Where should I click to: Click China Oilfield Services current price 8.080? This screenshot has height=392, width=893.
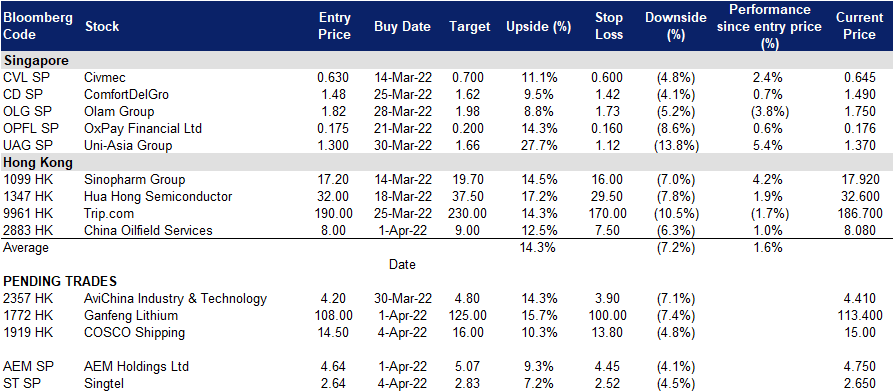(859, 231)
